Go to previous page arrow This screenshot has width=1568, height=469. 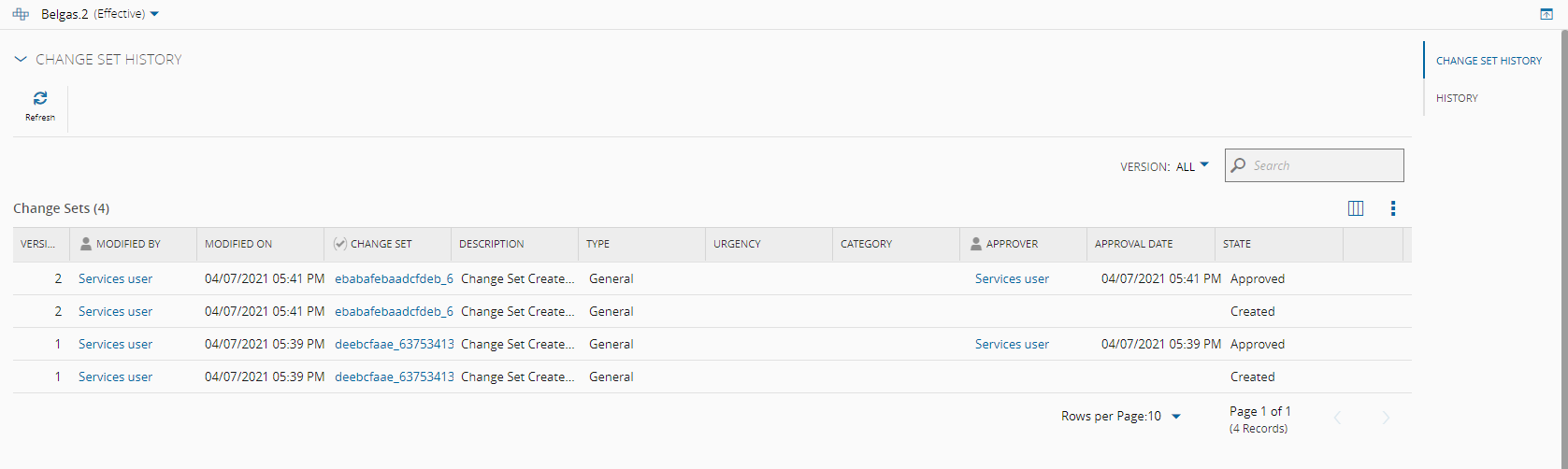[x=1338, y=418]
